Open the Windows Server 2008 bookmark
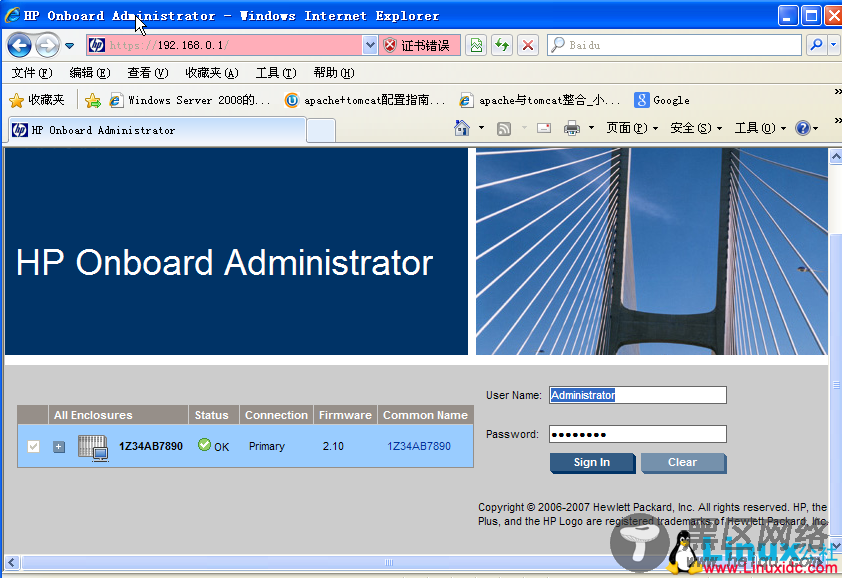842x578 pixels. (190, 100)
